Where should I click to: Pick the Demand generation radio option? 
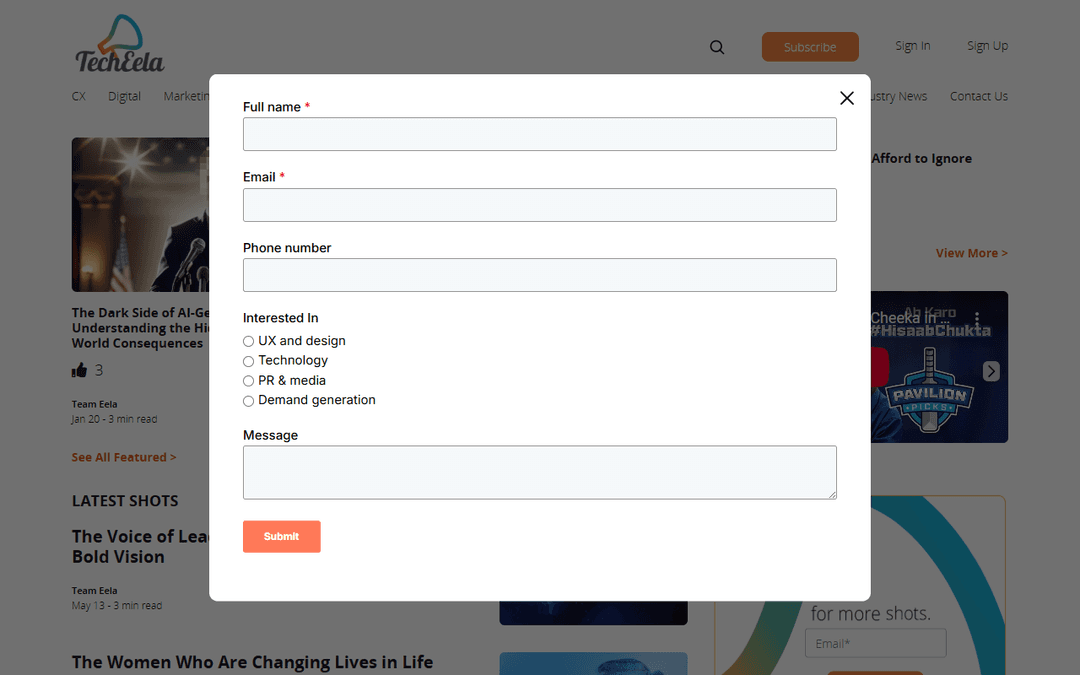tap(248, 401)
